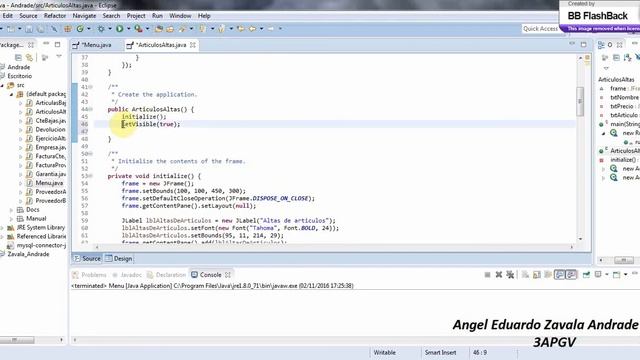640x360 pixels.
Task: Open the Display Selected Console dropdown
Action: 607,274
